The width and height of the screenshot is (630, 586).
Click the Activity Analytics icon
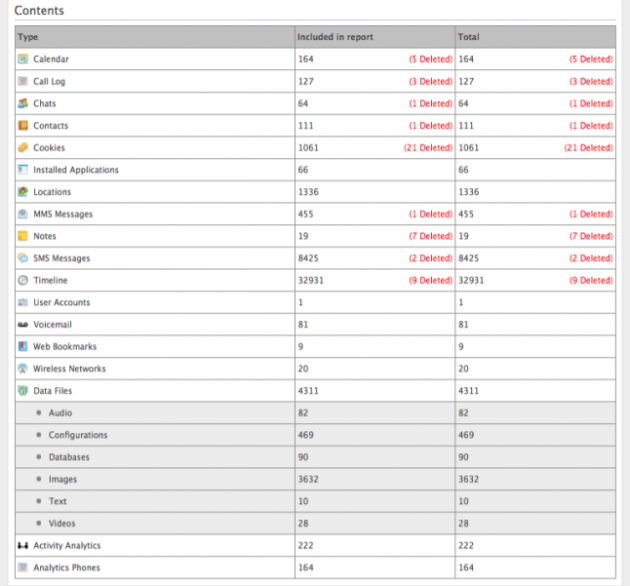point(23,546)
